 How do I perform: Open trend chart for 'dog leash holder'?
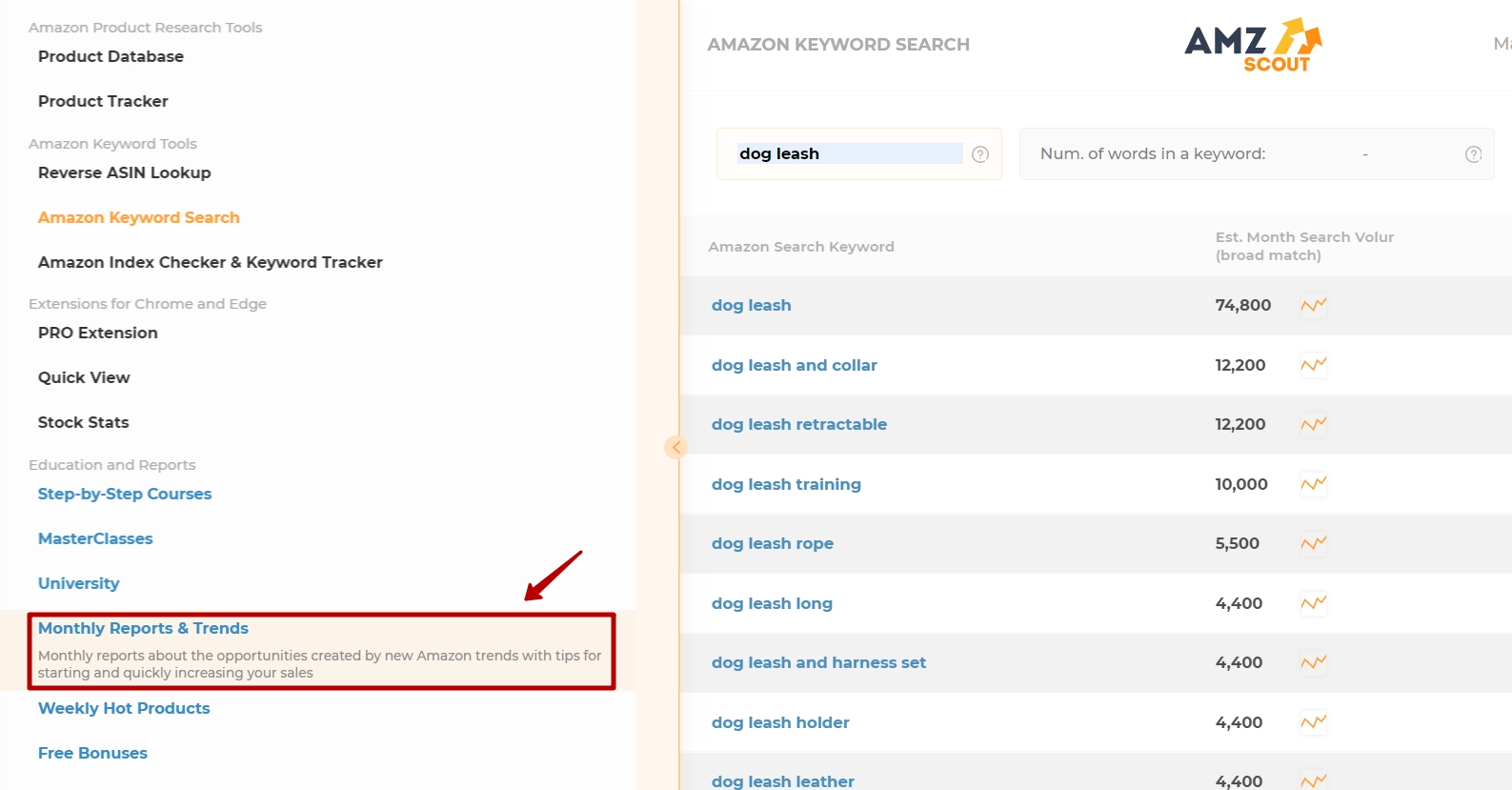tap(1314, 722)
